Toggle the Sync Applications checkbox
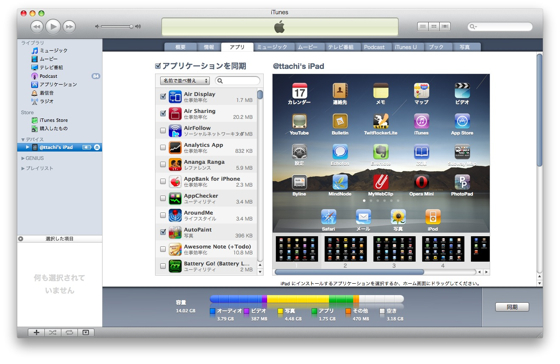 point(158,66)
